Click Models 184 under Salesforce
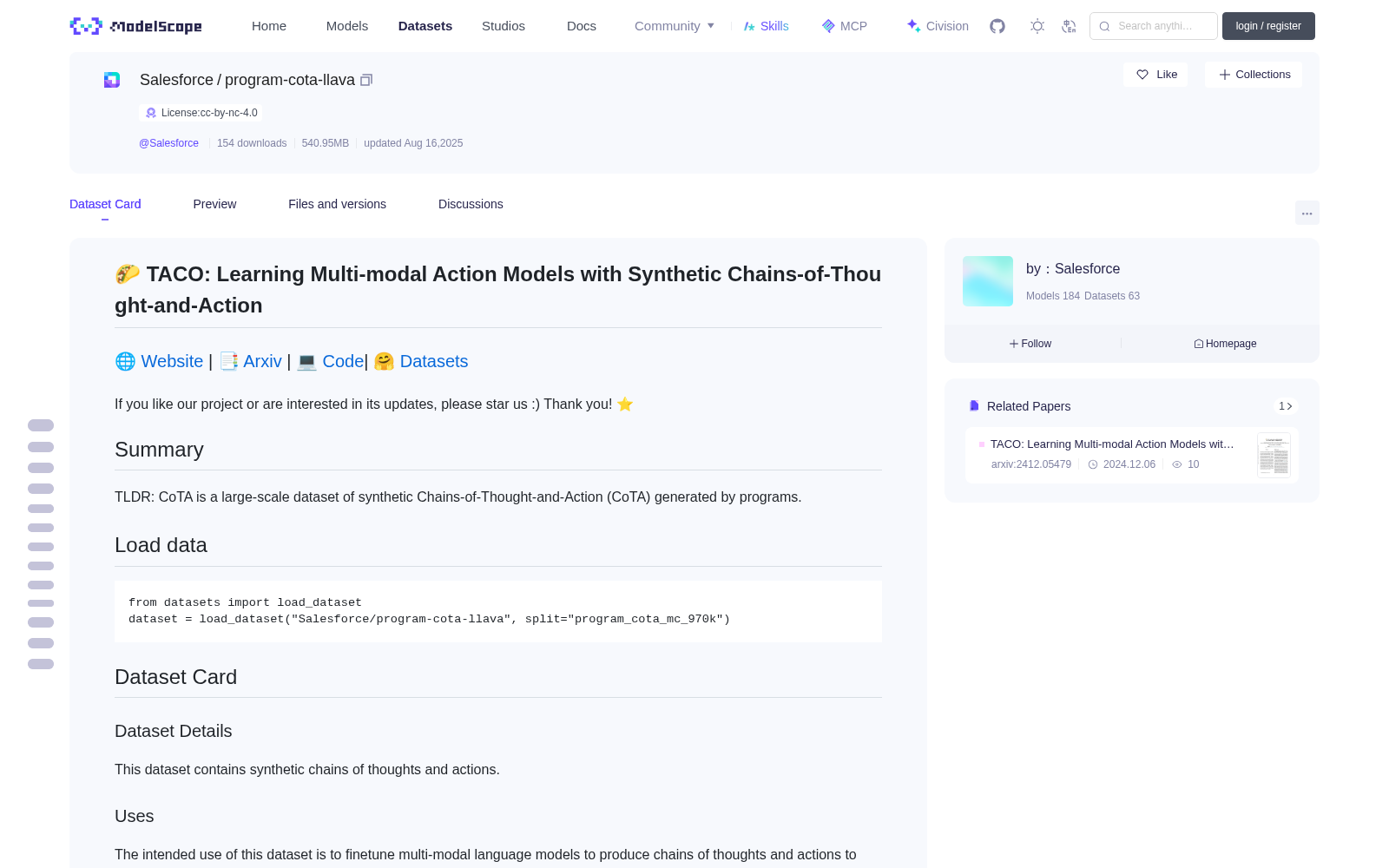This screenshot has height=868, width=1389. coord(1053,296)
